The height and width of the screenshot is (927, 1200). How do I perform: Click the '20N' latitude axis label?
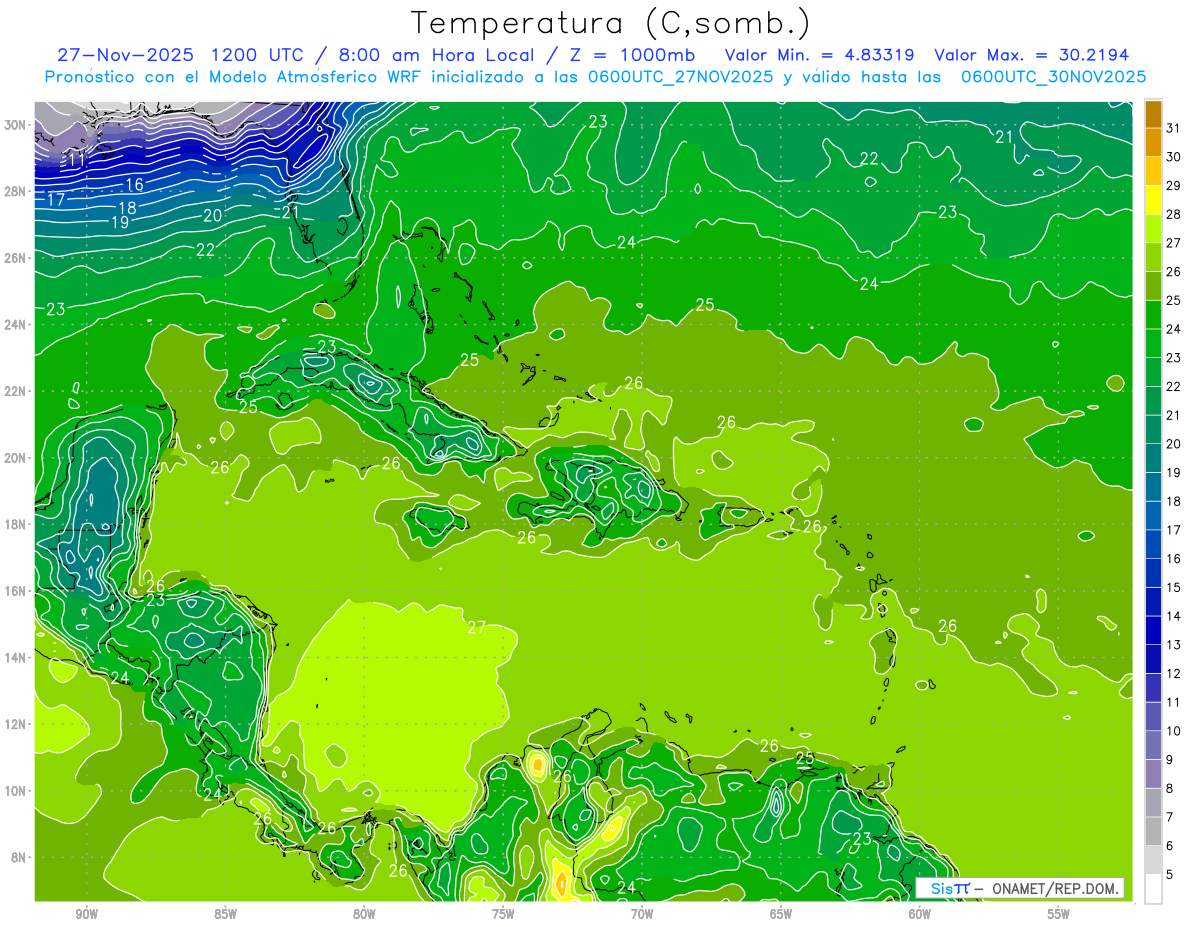click(17, 458)
